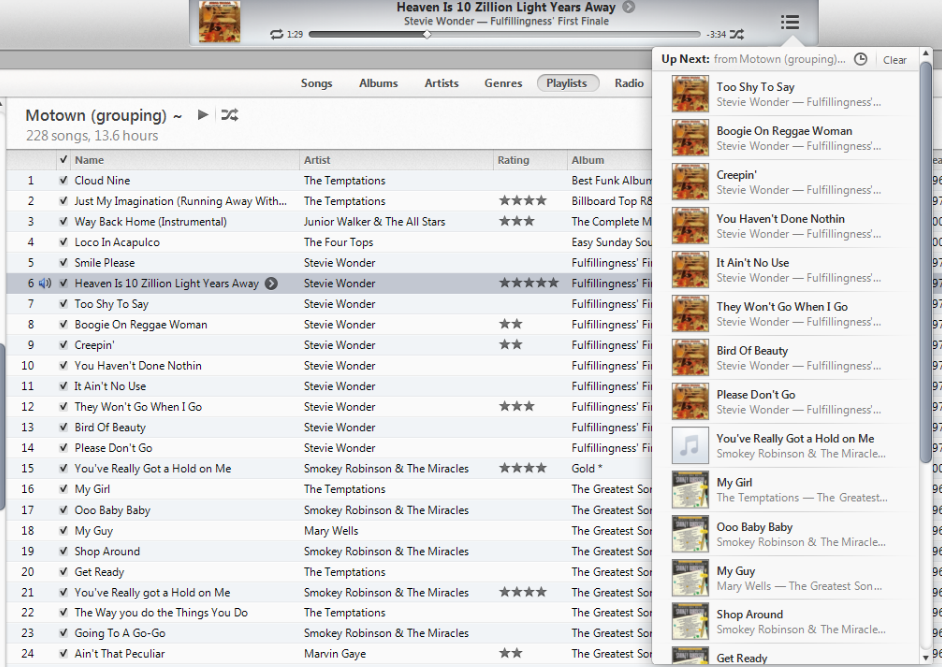Image resolution: width=942 pixels, height=667 pixels.
Task: Click Marvin Gaye artist cell
Action: (x=335, y=653)
